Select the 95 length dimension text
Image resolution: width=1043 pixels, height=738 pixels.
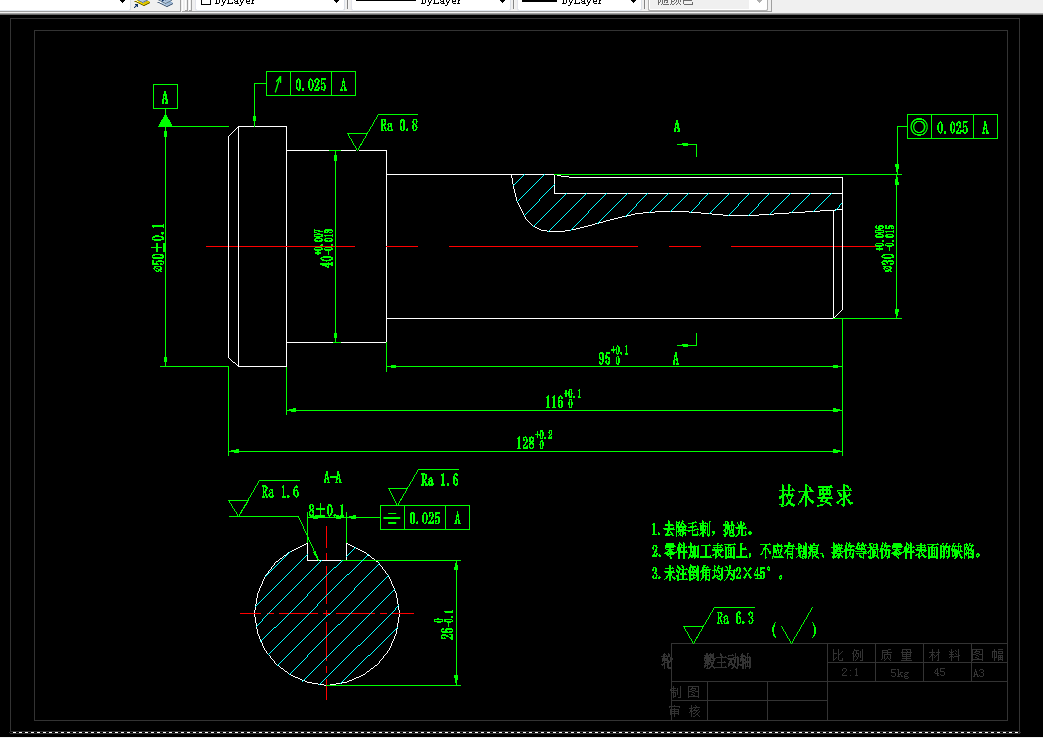tap(613, 355)
